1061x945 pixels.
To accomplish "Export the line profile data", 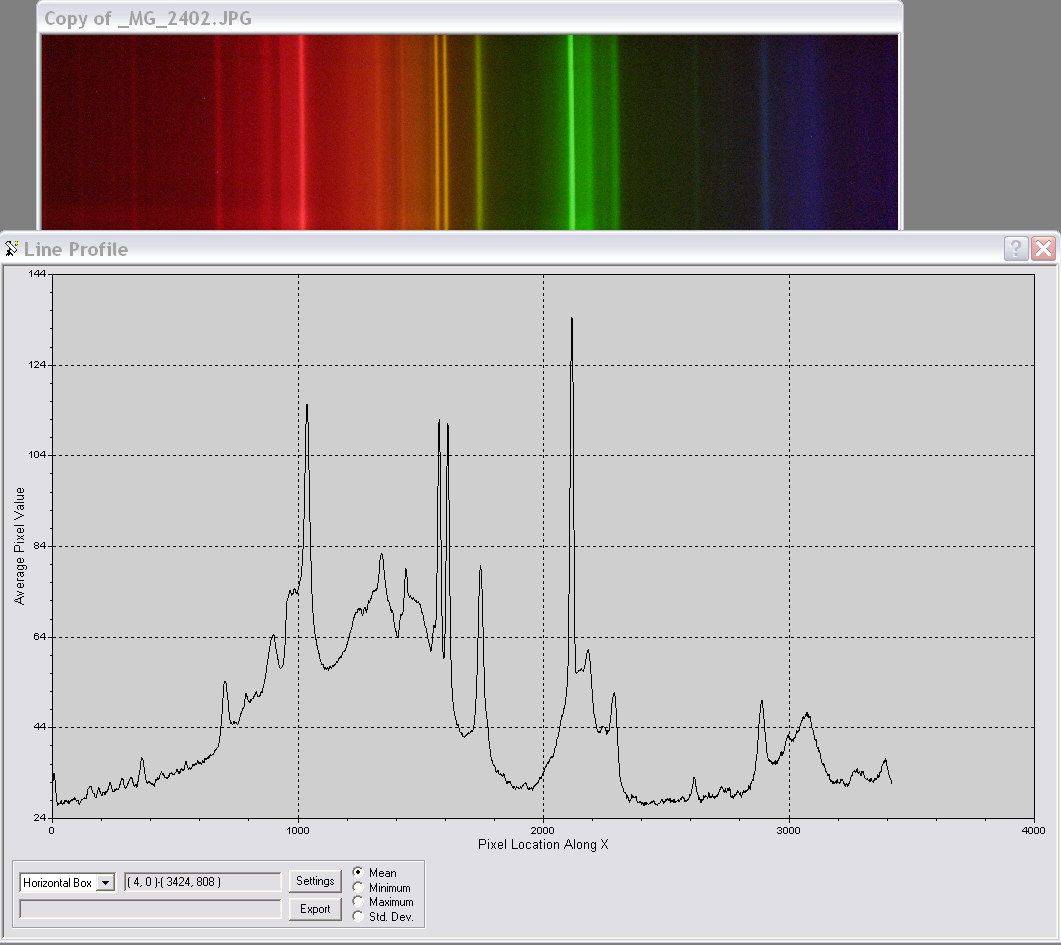I will click(x=315, y=909).
